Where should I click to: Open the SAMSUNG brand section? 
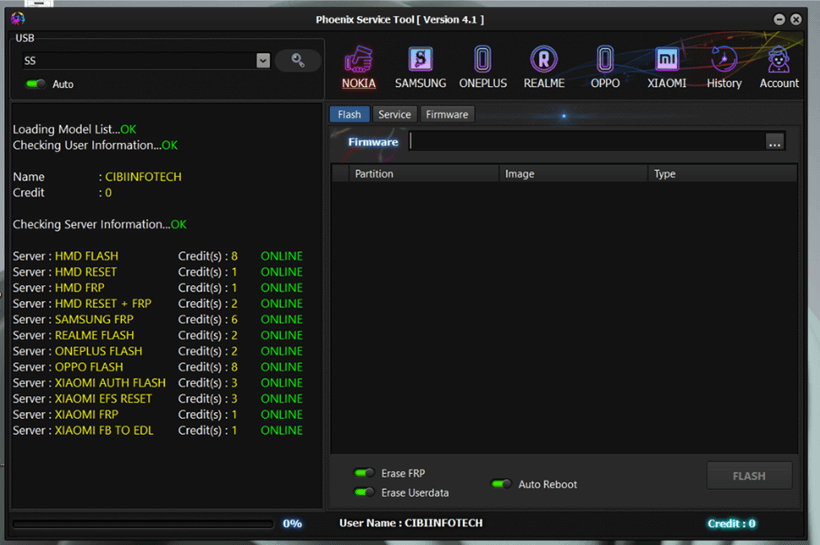[420, 61]
